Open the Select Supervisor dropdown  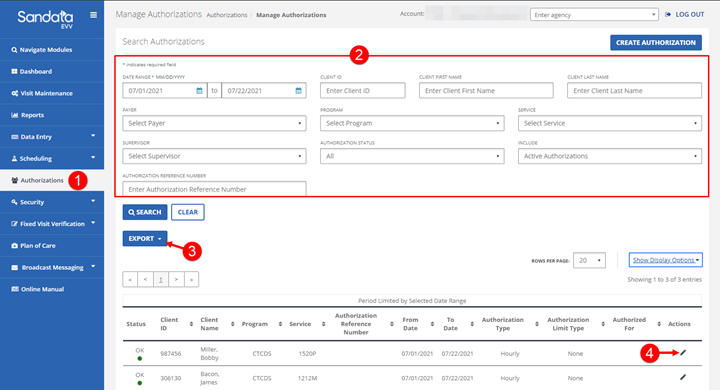click(x=214, y=156)
